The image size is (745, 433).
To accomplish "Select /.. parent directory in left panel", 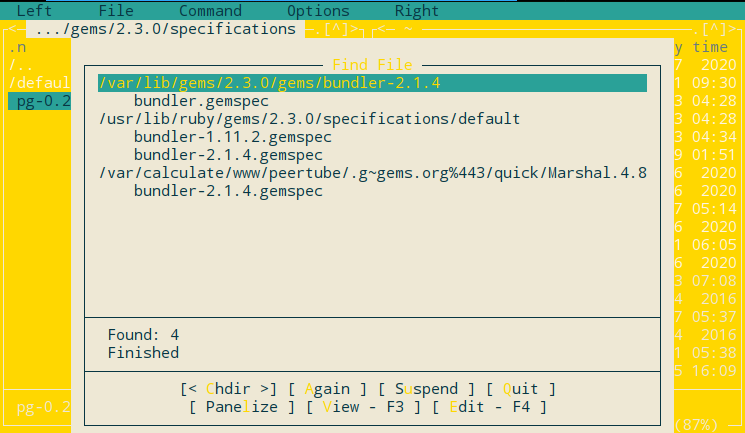I will point(21,65).
